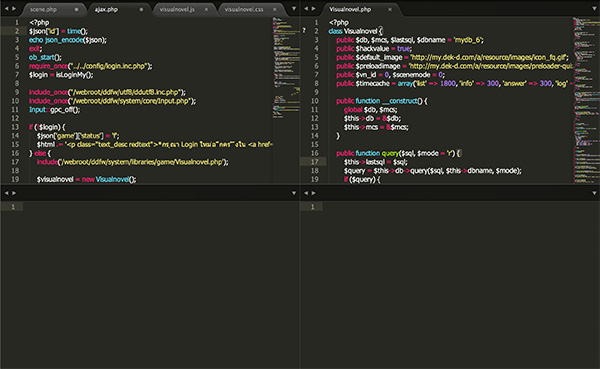Click the right tab-scroll arrow above Visualnovel.php pane
600x369 pixels.
pos(314,8)
